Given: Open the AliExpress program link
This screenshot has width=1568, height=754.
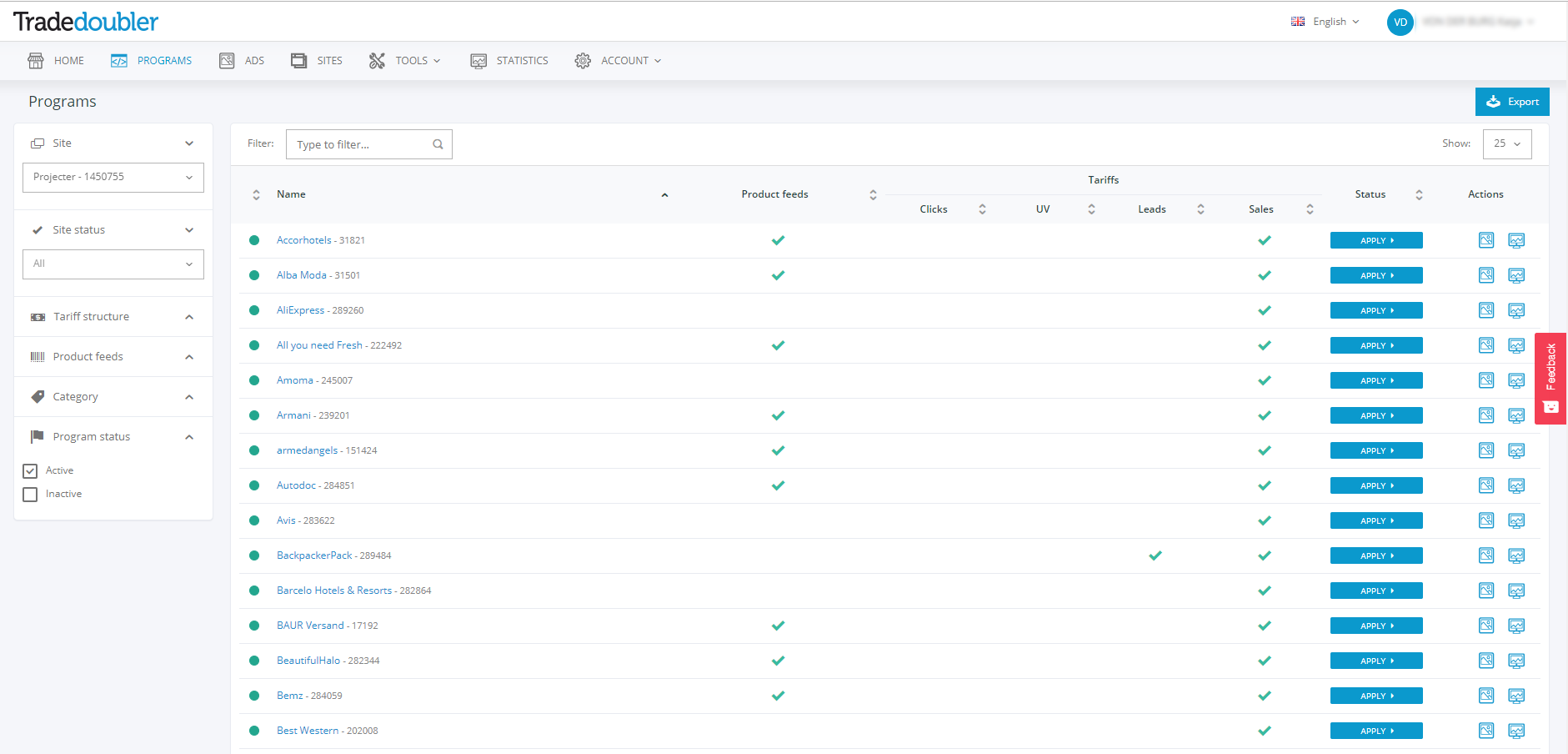Looking at the screenshot, I should coord(300,310).
